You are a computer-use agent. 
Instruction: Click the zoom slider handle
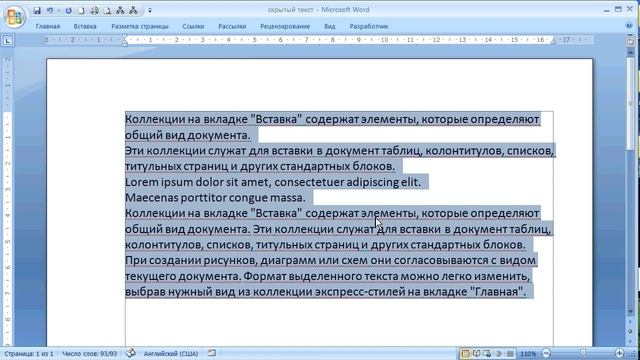(583, 353)
